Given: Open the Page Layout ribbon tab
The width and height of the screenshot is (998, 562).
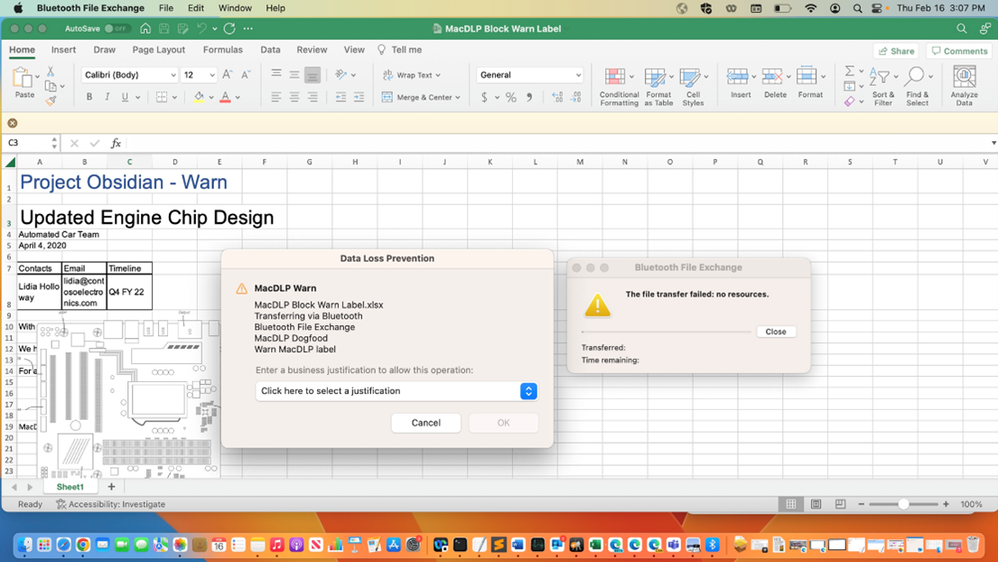Looking at the screenshot, I should (x=158, y=50).
